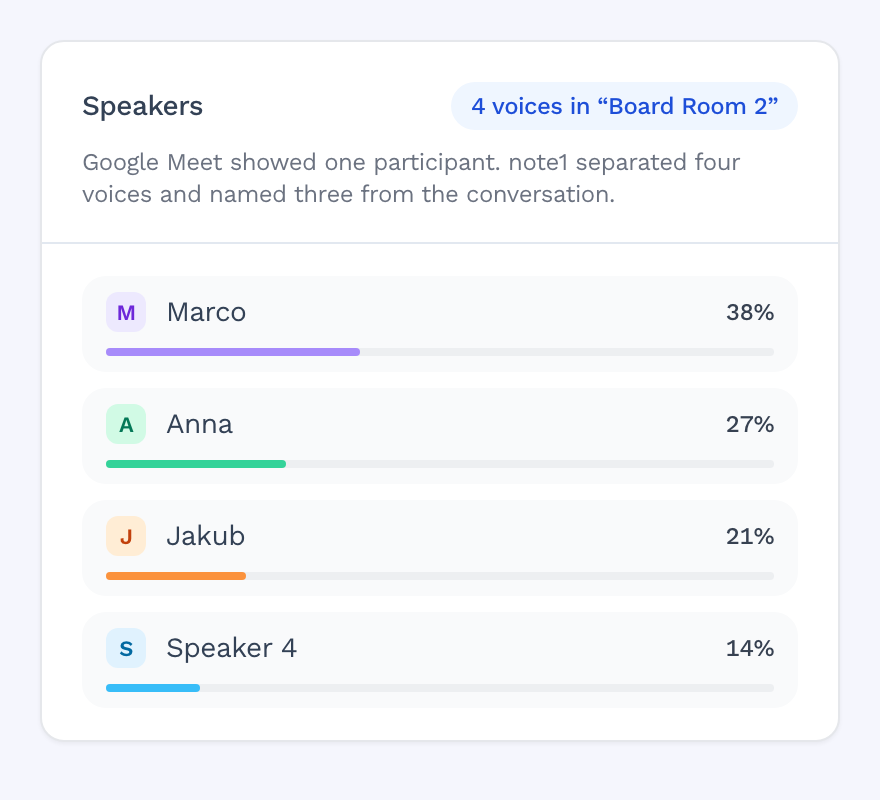
Task: Select the Anna speaker name
Action: [x=200, y=424]
